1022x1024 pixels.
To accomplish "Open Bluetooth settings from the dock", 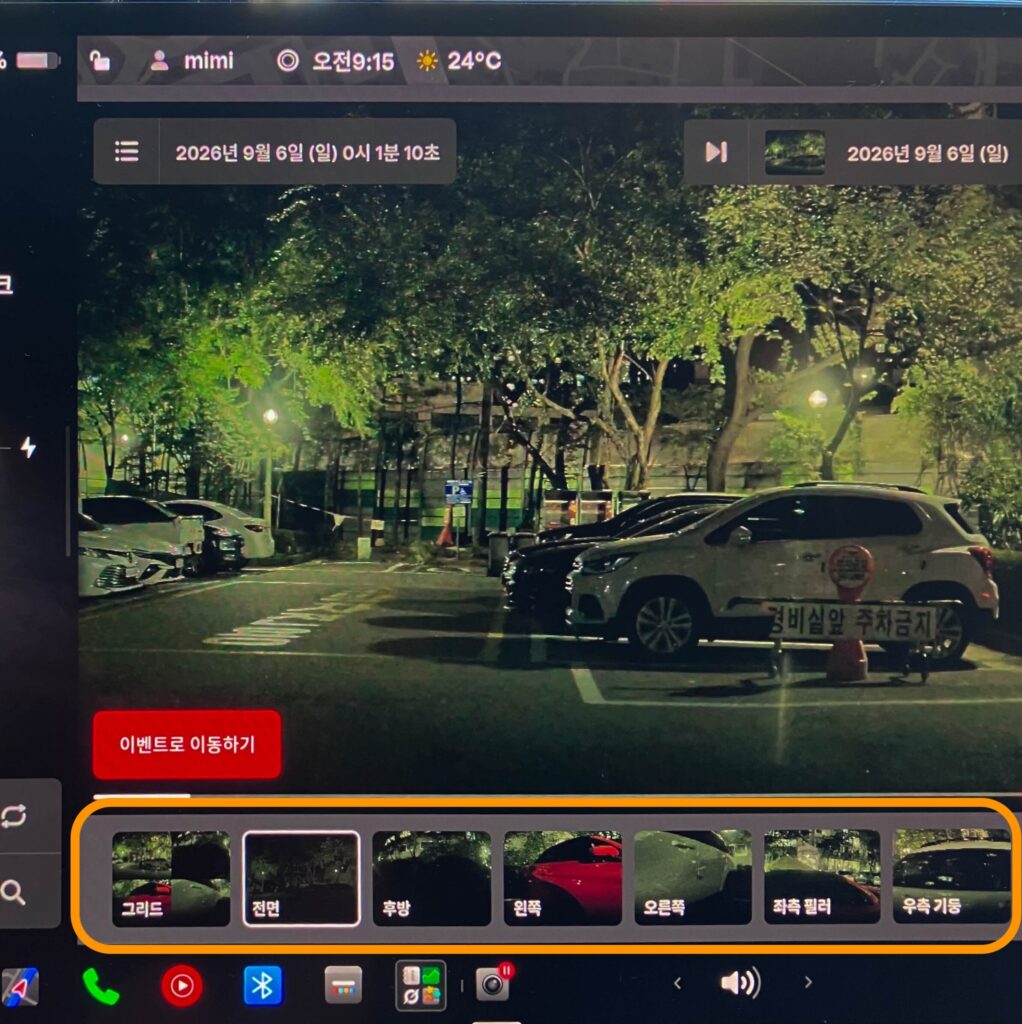I will point(263,985).
